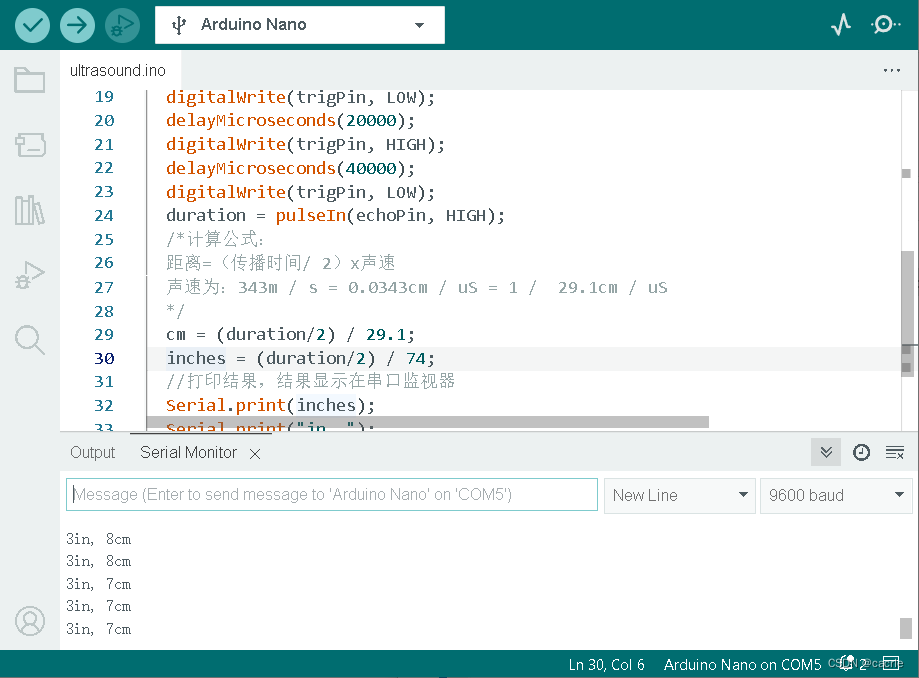The image size is (919, 678).
Task: Click the 'cm = (duration/2) / 29.1;' line
Action: 290,335
